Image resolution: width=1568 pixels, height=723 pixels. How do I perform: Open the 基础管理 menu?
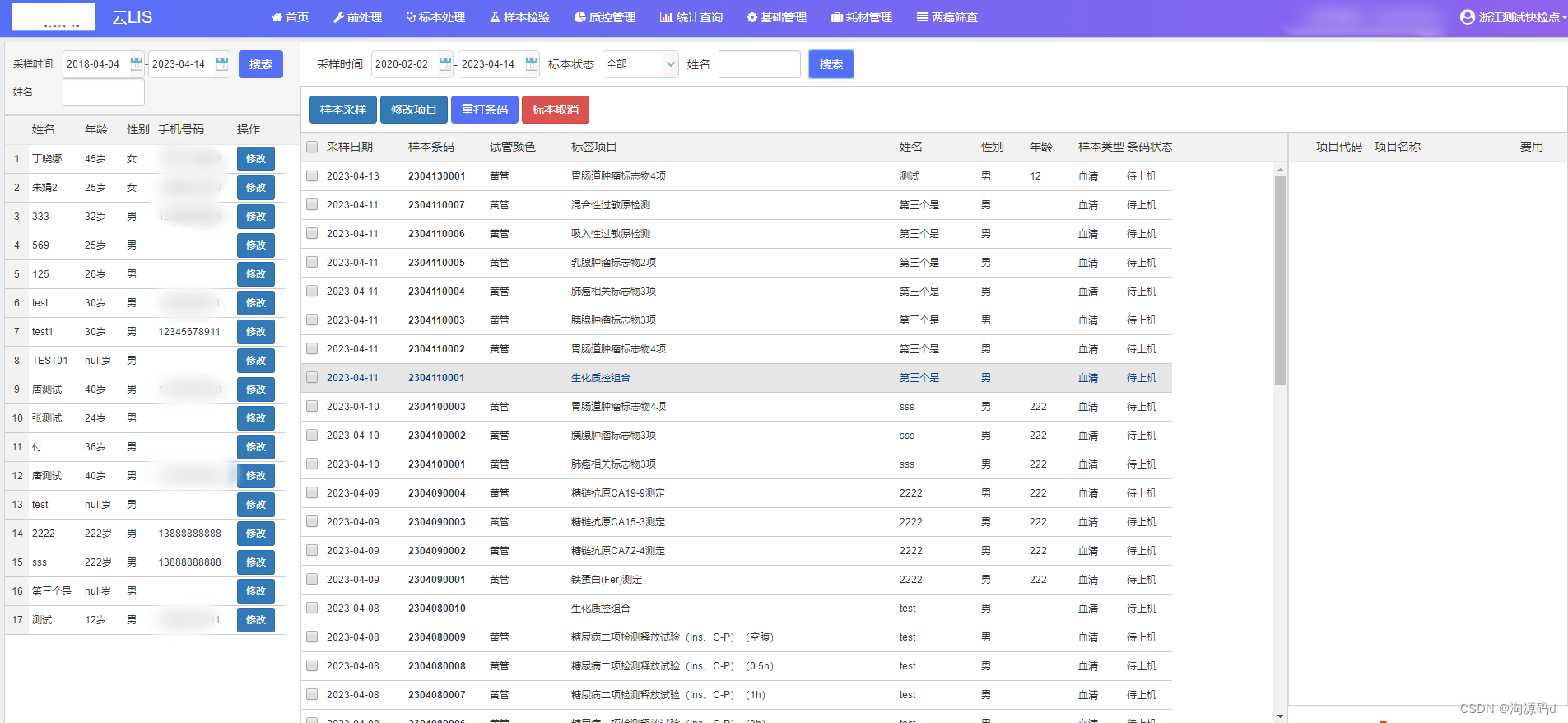pos(776,17)
